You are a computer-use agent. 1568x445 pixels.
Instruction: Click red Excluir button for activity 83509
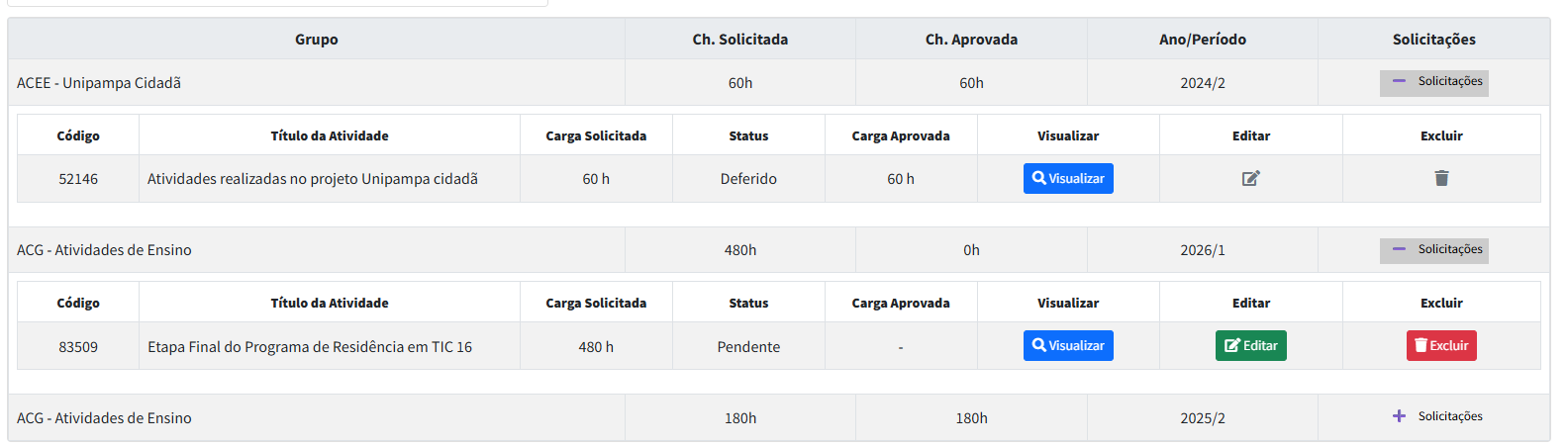1441,346
